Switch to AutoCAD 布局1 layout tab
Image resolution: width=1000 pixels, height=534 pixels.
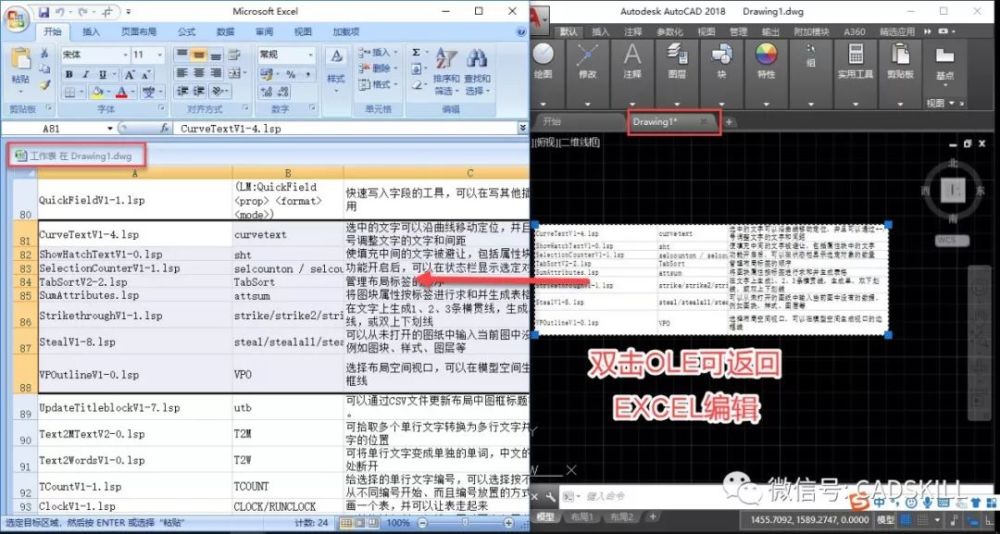coord(581,517)
